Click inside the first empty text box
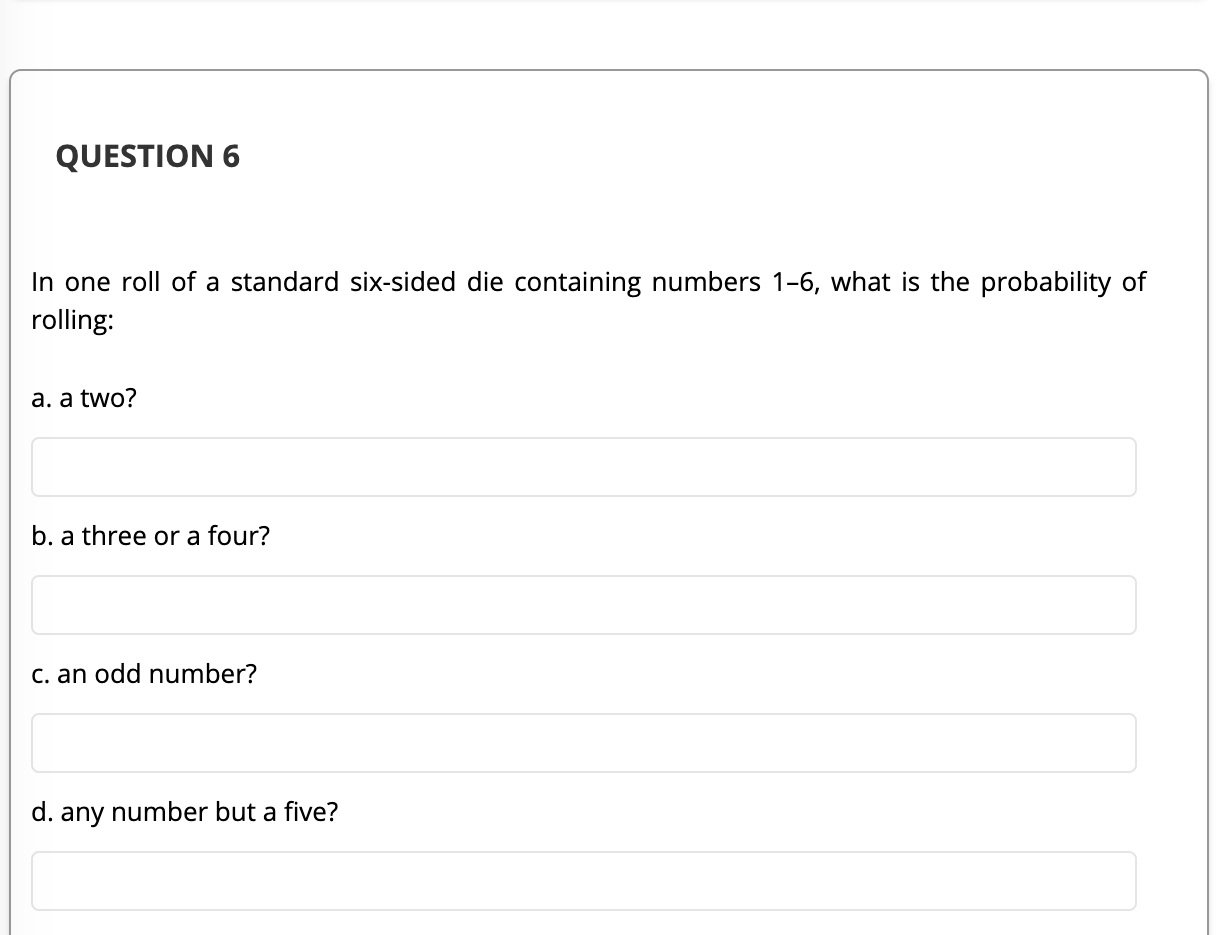 [583, 466]
